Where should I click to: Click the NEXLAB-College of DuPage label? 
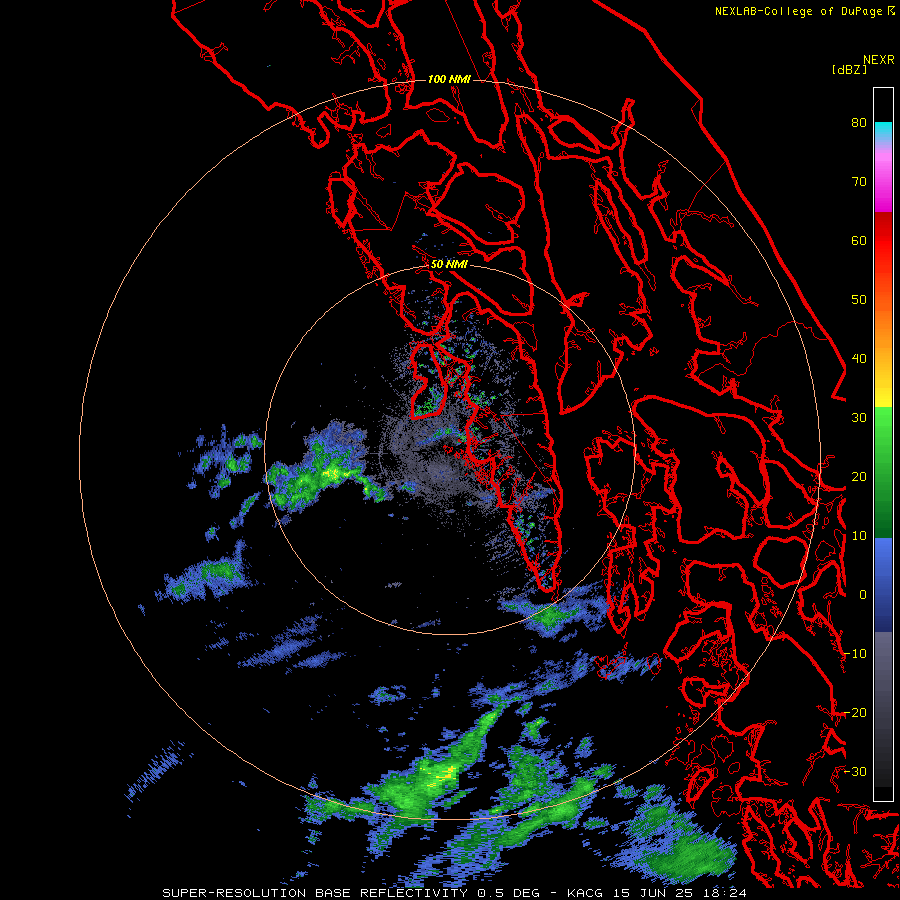pos(799,11)
